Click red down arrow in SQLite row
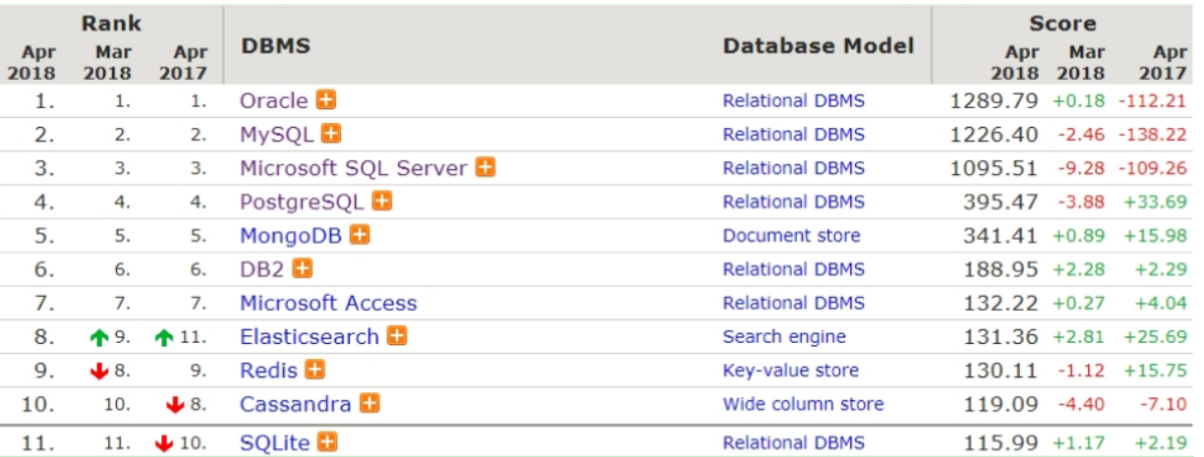Screen dimensions: 1204x457 point(164,443)
